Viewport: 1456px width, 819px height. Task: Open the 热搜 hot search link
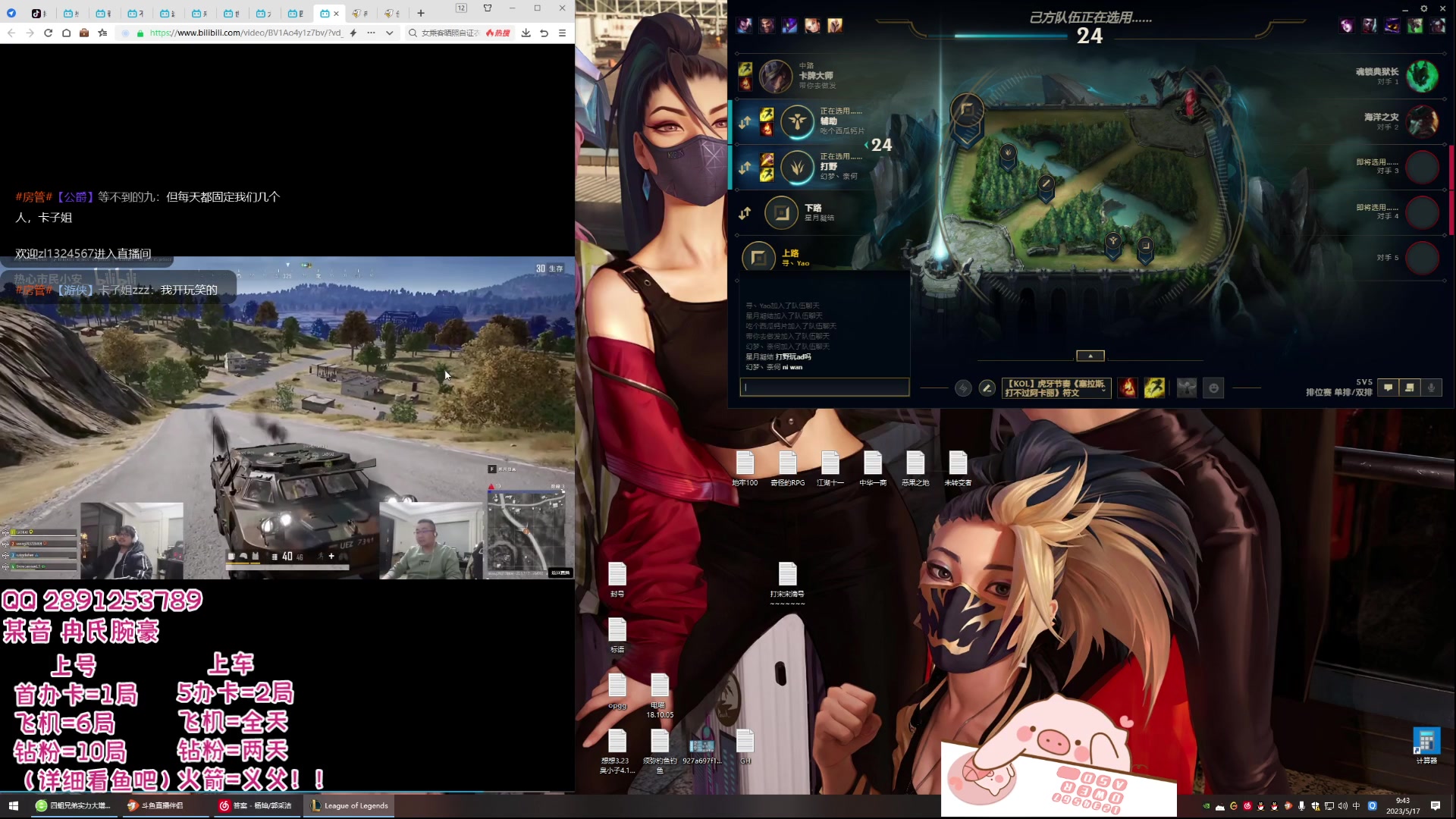tap(498, 33)
